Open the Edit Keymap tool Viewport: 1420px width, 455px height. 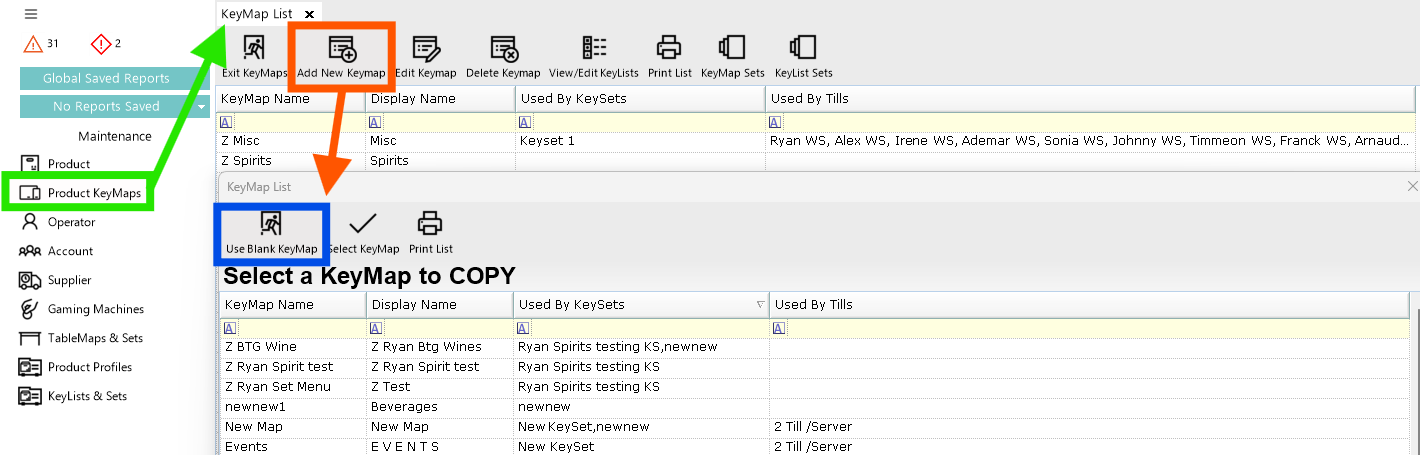[x=426, y=48]
